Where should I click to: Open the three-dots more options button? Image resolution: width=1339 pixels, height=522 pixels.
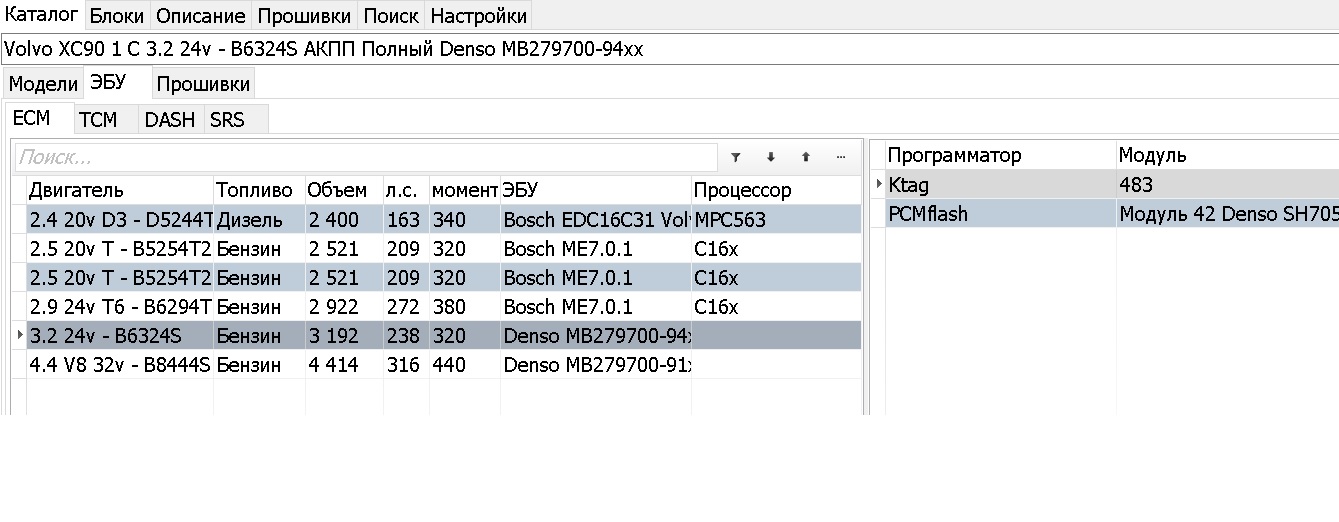click(840, 157)
